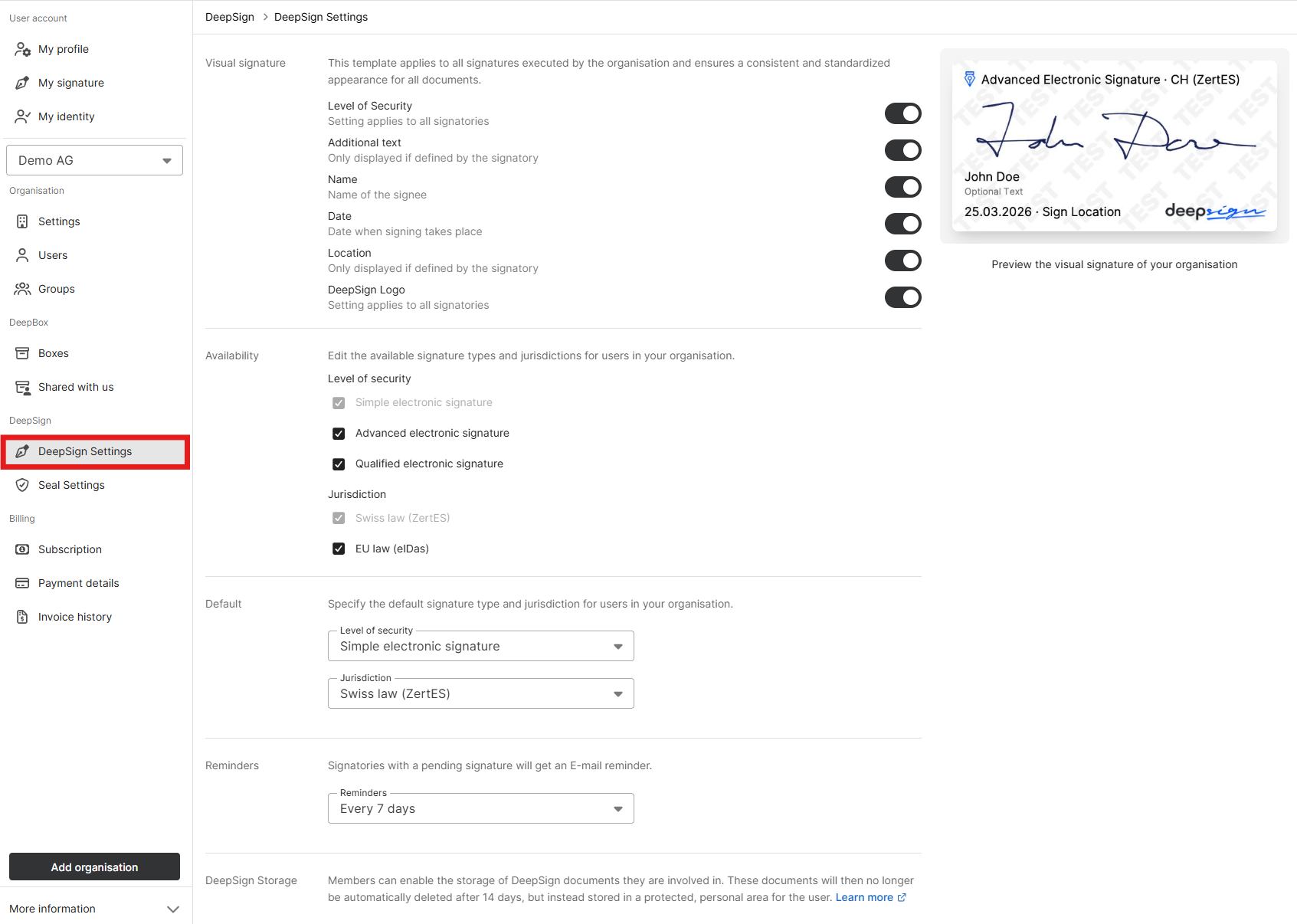This screenshot has height=924, width=1297.
Task: Open the Learn more link
Action: [x=864, y=897]
